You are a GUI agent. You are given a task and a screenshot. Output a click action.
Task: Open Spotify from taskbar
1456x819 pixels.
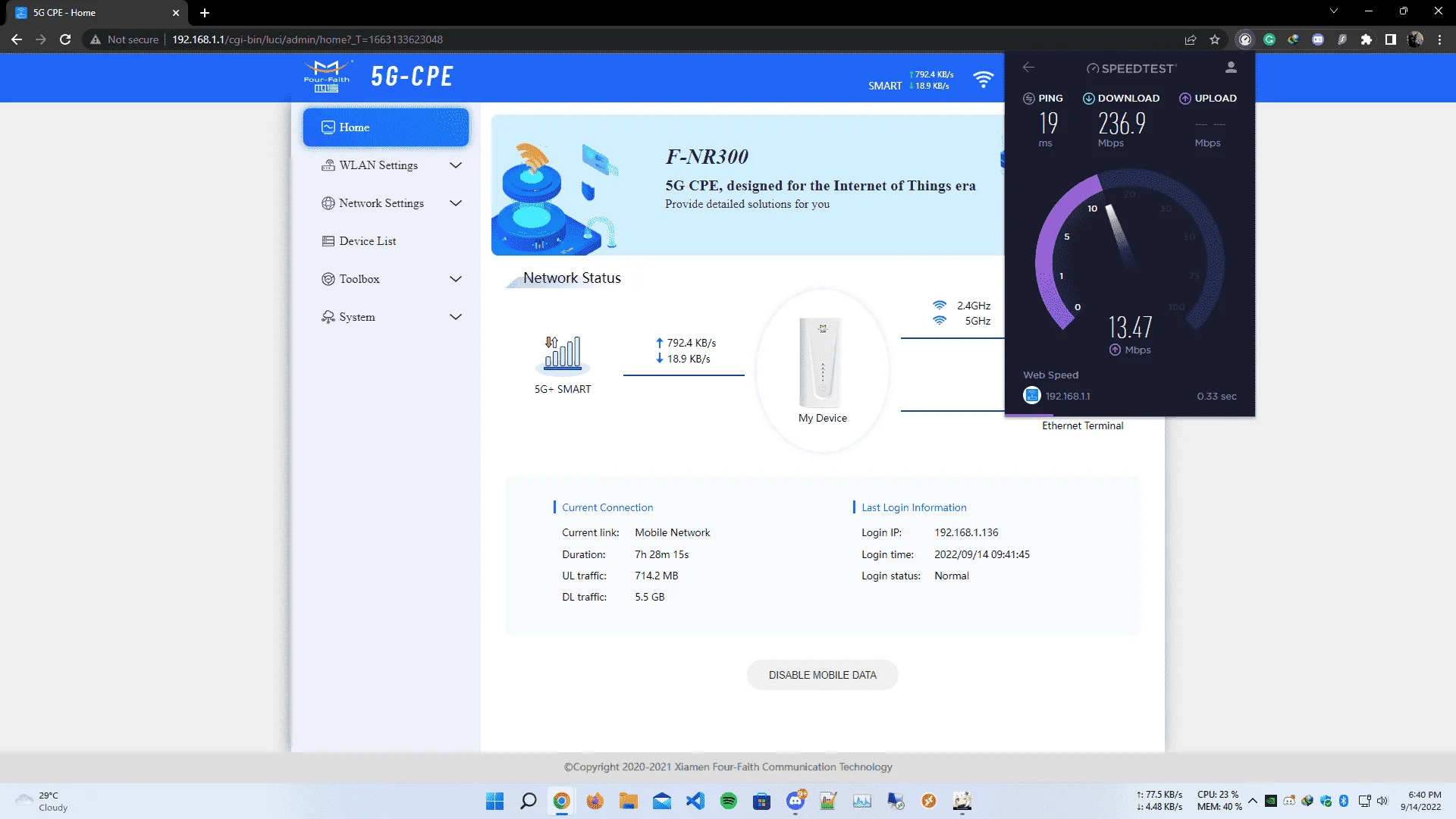tap(728, 801)
